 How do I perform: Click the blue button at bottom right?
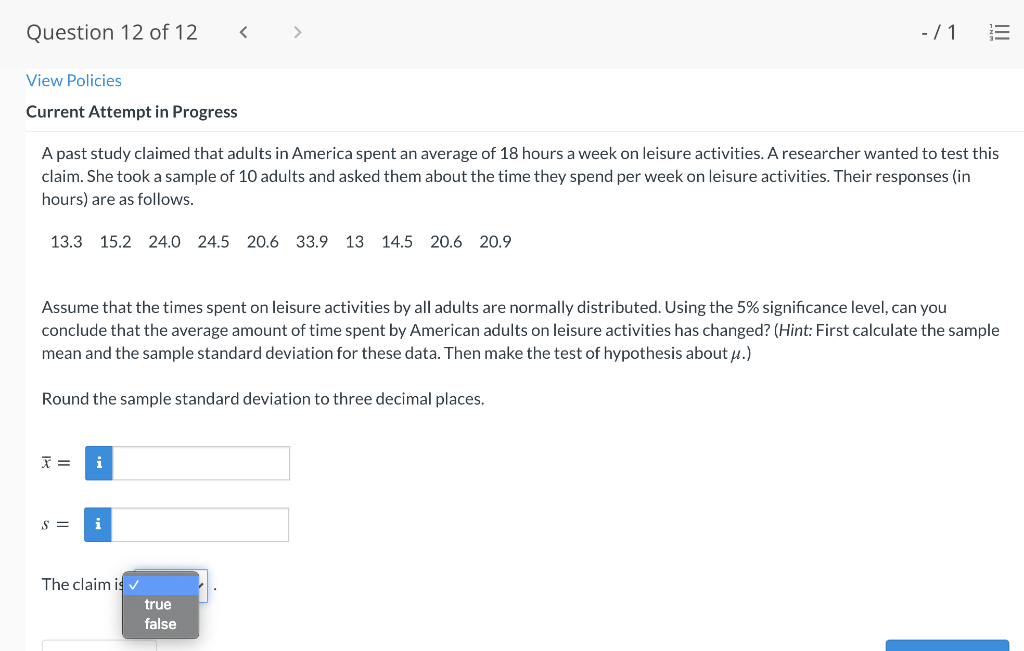(947, 645)
